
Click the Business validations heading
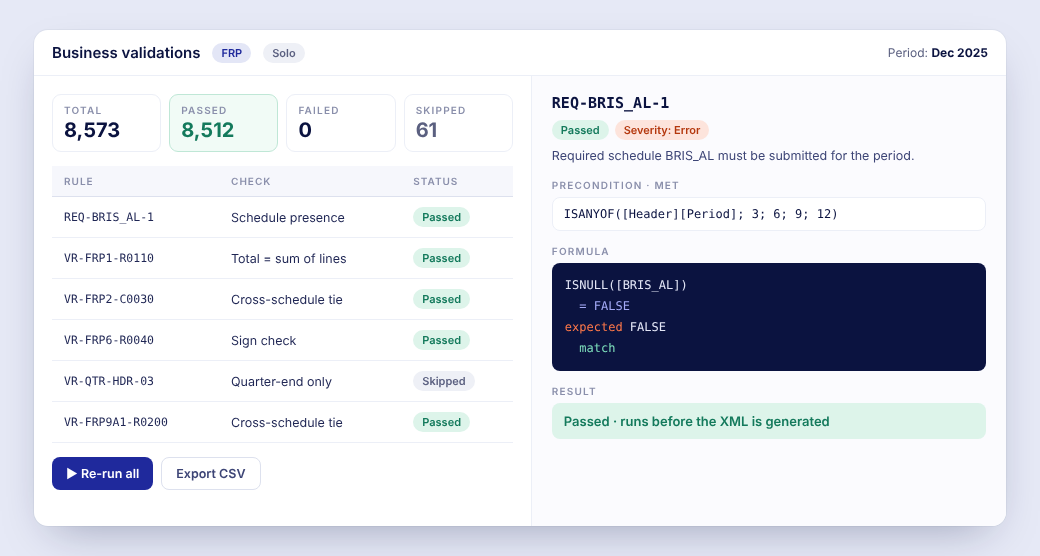[126, 53]
